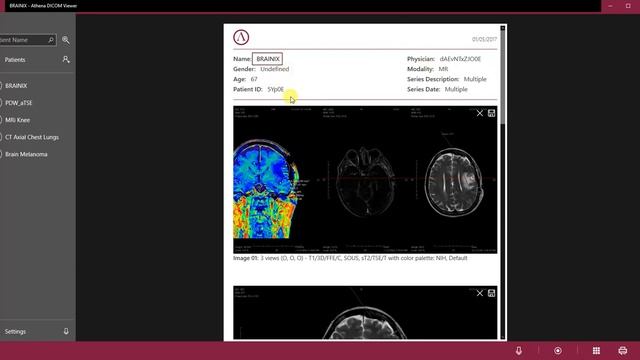
Task: Click the report vertical scrollbar
Action: [503, 78]
